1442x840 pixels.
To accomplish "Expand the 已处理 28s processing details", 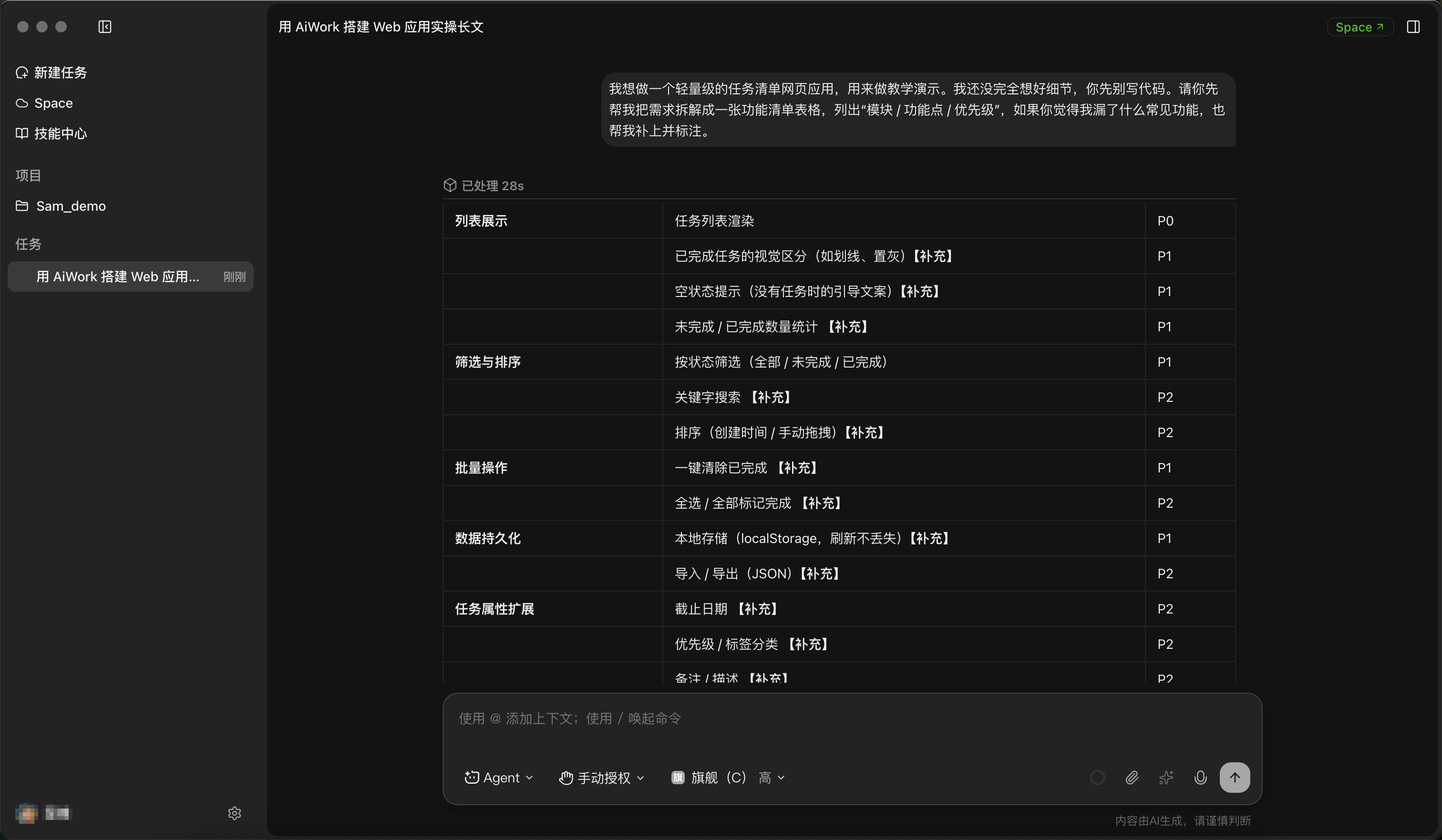I will pos(484,185).
